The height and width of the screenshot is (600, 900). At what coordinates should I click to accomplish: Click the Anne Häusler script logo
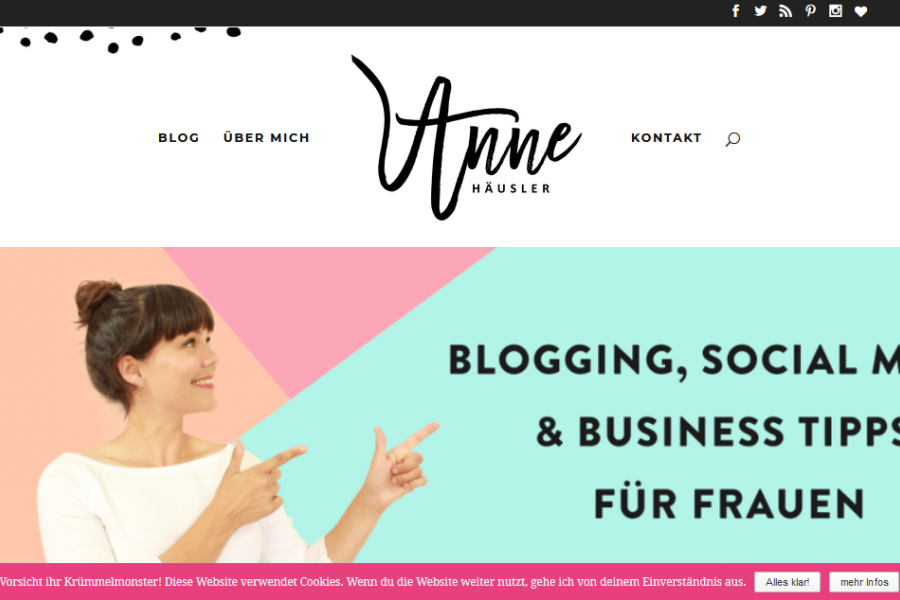pyautogui.click(x=466, y=138)
